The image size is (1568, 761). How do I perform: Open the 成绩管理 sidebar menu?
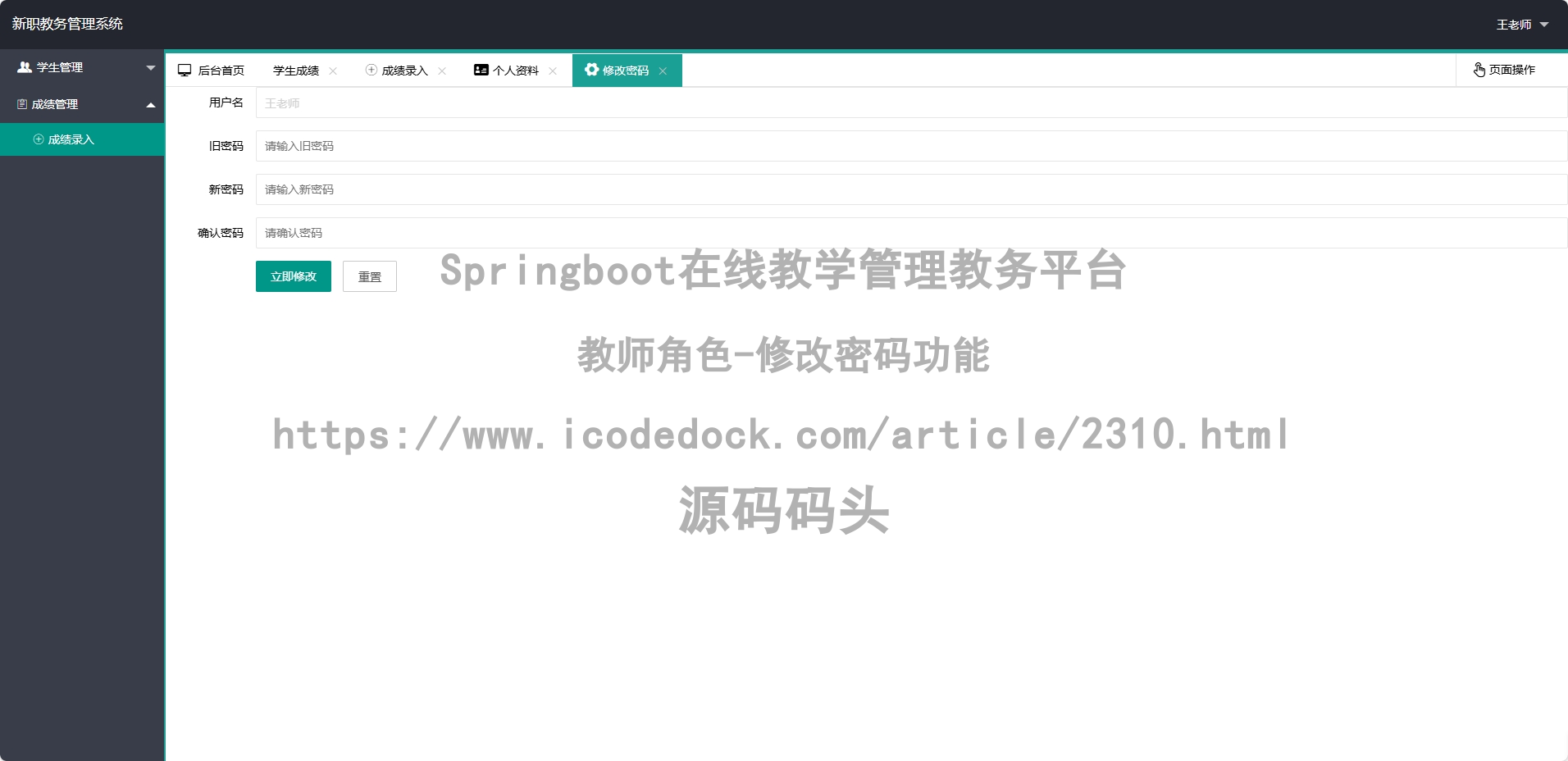pos(82,104)
